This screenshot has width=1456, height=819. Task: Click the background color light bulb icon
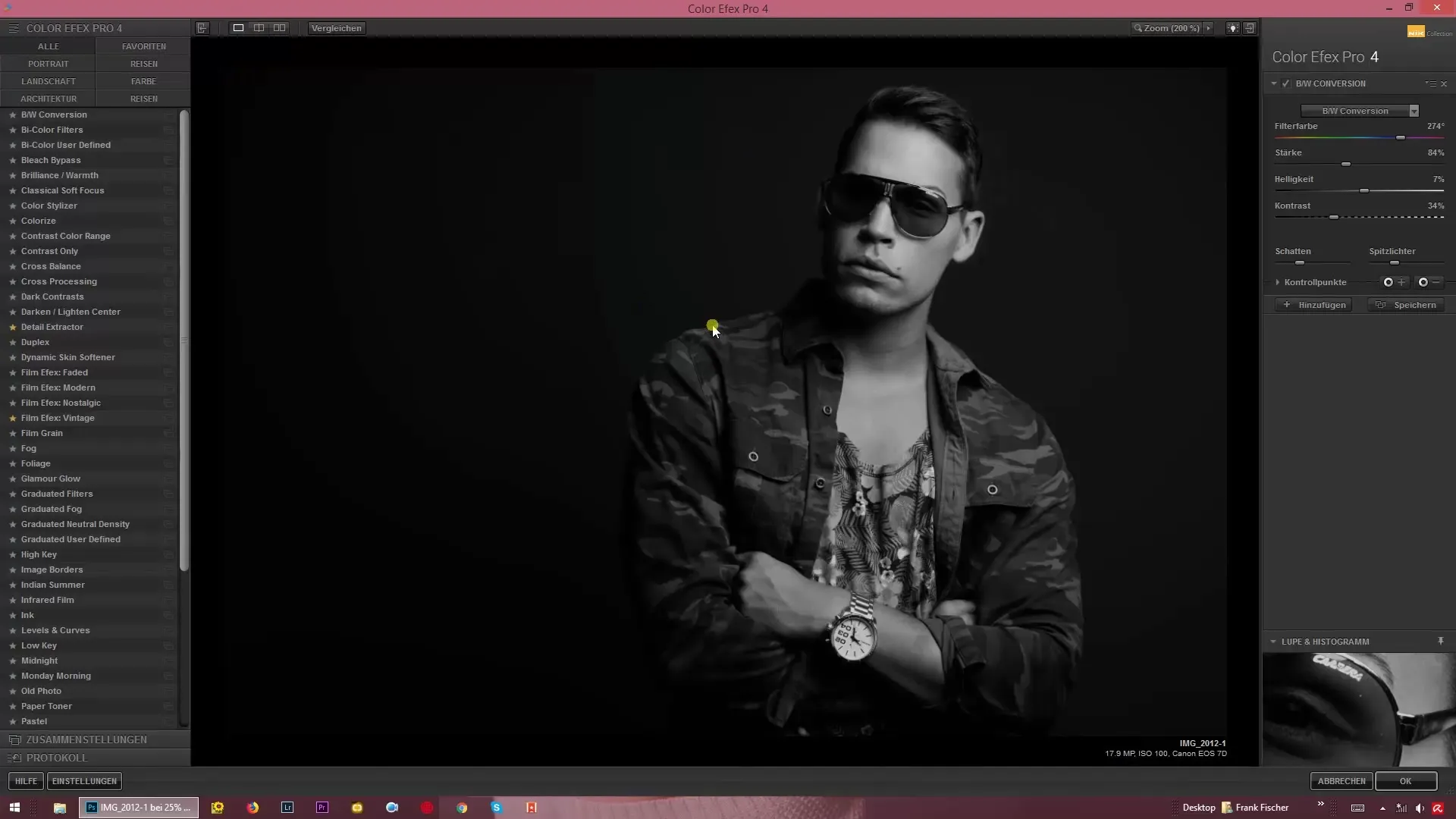(1233, 28)
